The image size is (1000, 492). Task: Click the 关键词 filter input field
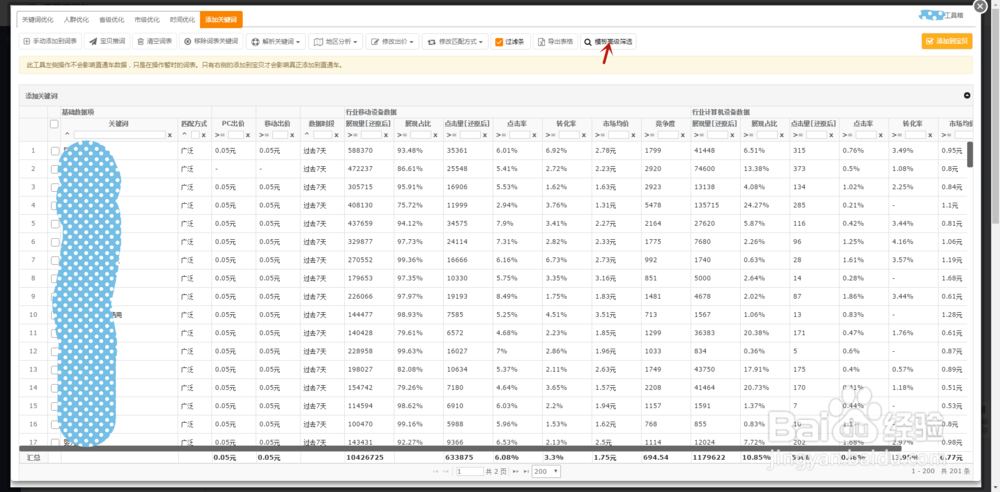pos(119,135)
